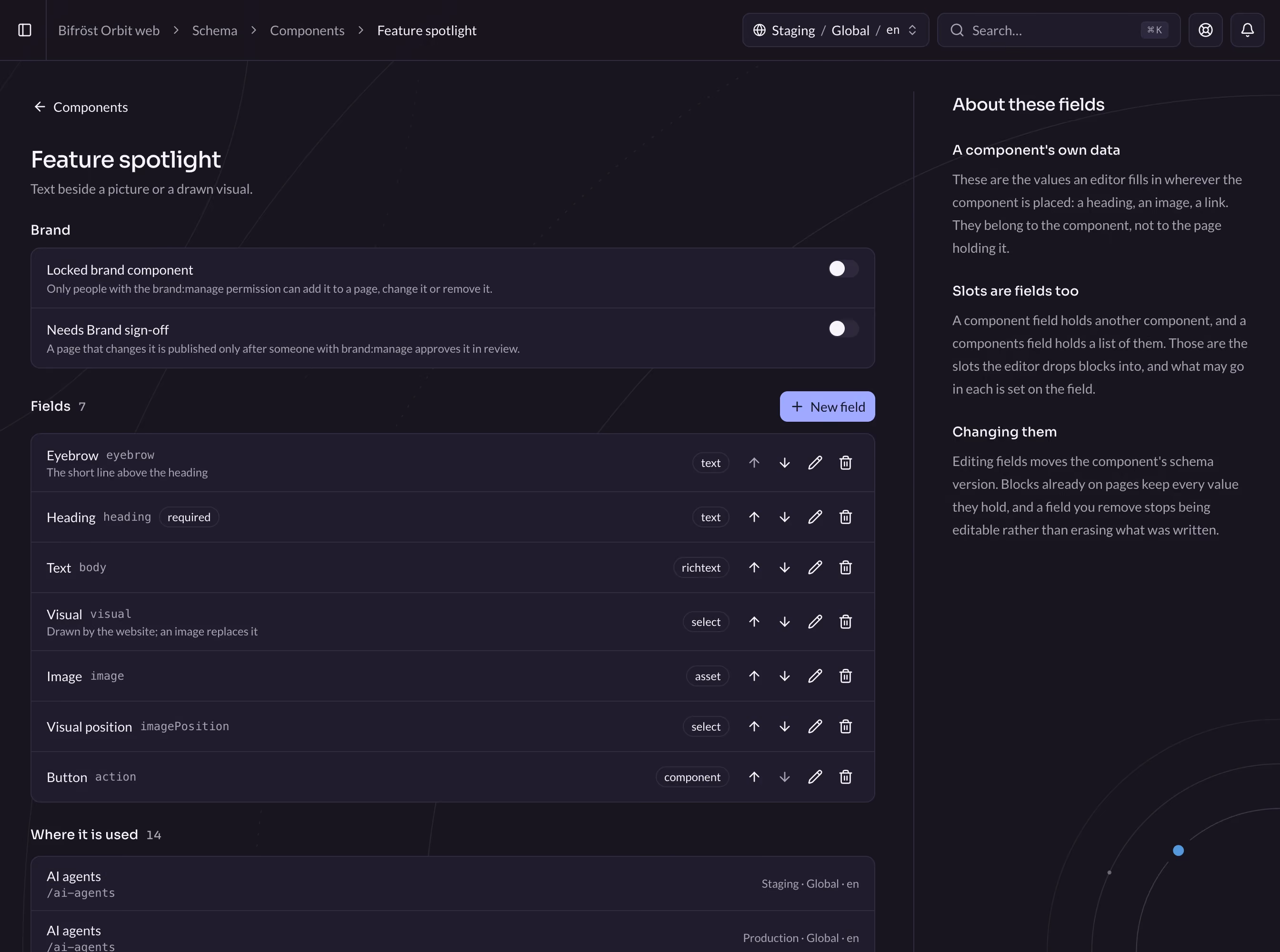Move Visual position field up
This screenshot has width=1280, height=952.
pos(754,727)
